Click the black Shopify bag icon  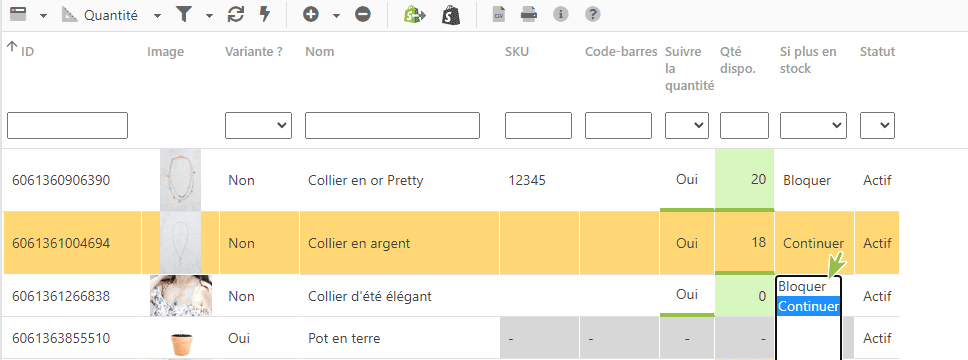451,15
